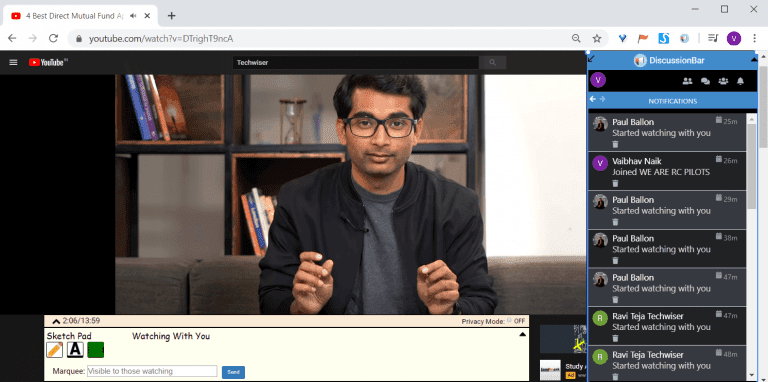Viewport: 768px width, 382px height.
Task: Delete the Vaibhav Naik joined notification
Action: click(x=616, y=183)
